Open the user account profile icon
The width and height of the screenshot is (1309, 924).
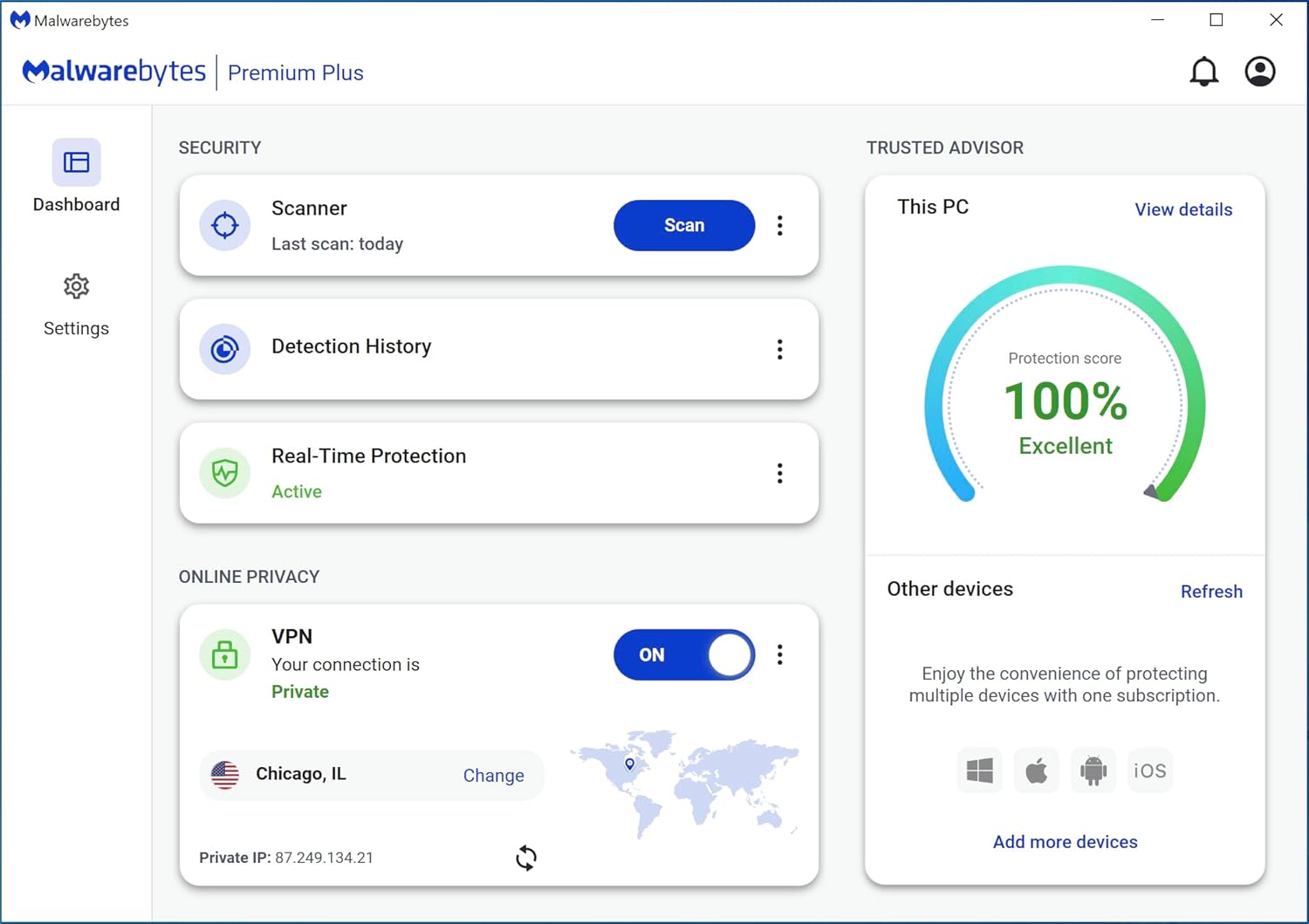point(1259,72)
